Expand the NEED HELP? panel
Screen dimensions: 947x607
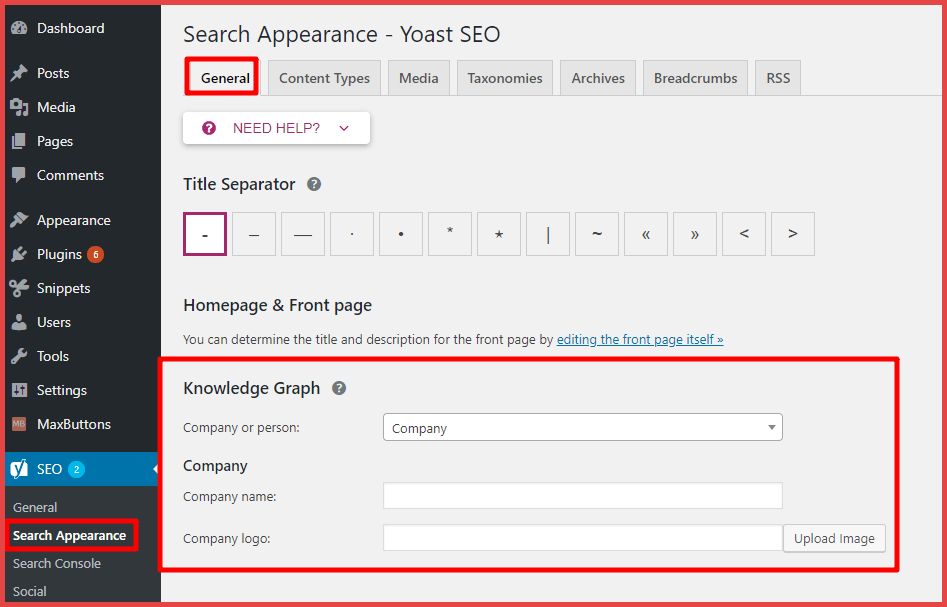pyautogui.click(x=276, y=128)
